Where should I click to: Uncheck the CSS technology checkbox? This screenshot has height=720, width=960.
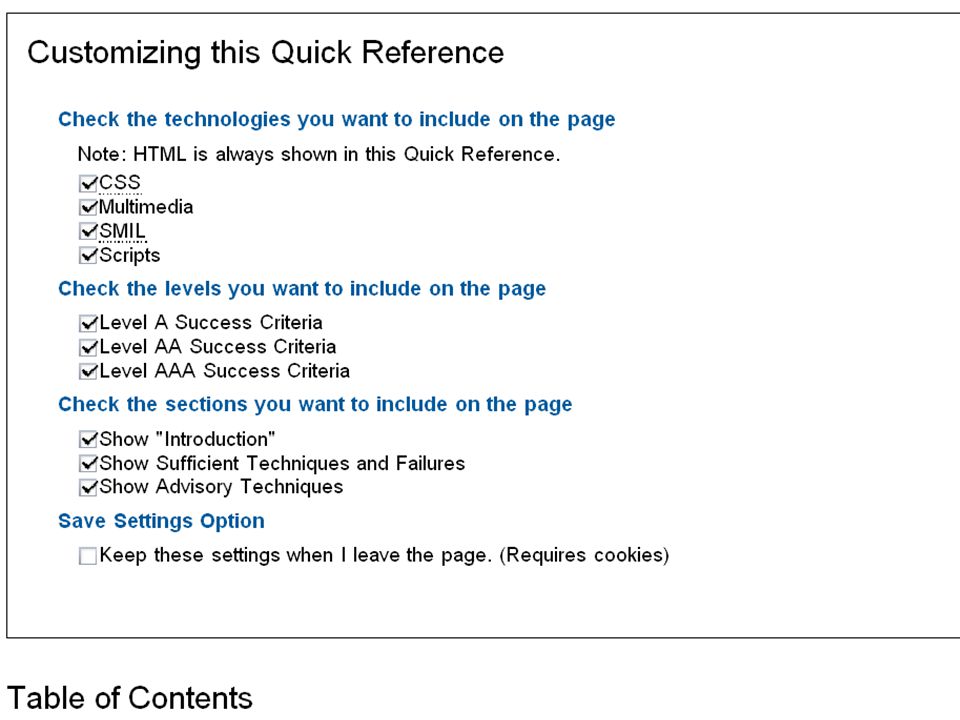[x=88, y=183]
